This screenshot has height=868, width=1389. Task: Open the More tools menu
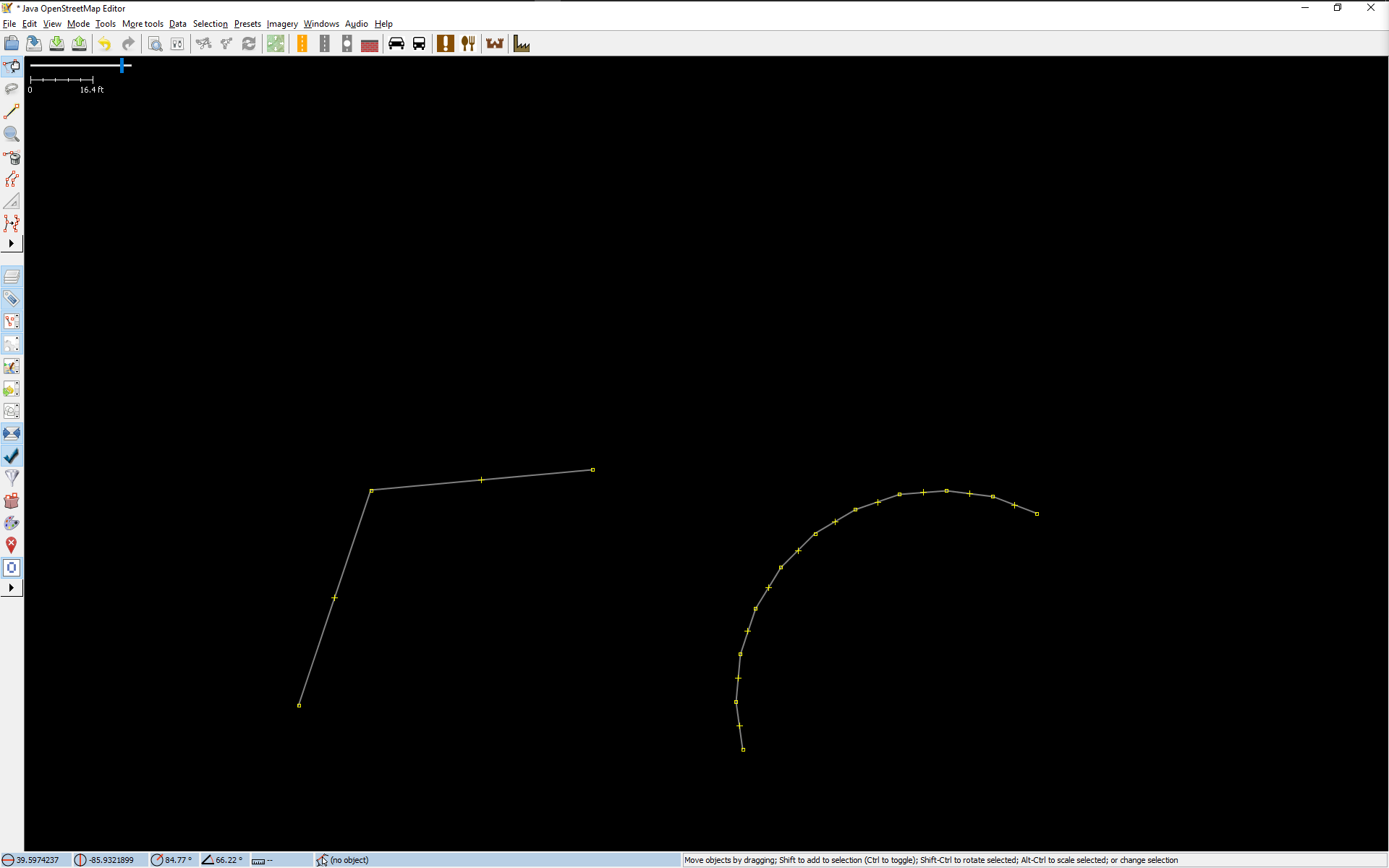click(x=143, y=24)
